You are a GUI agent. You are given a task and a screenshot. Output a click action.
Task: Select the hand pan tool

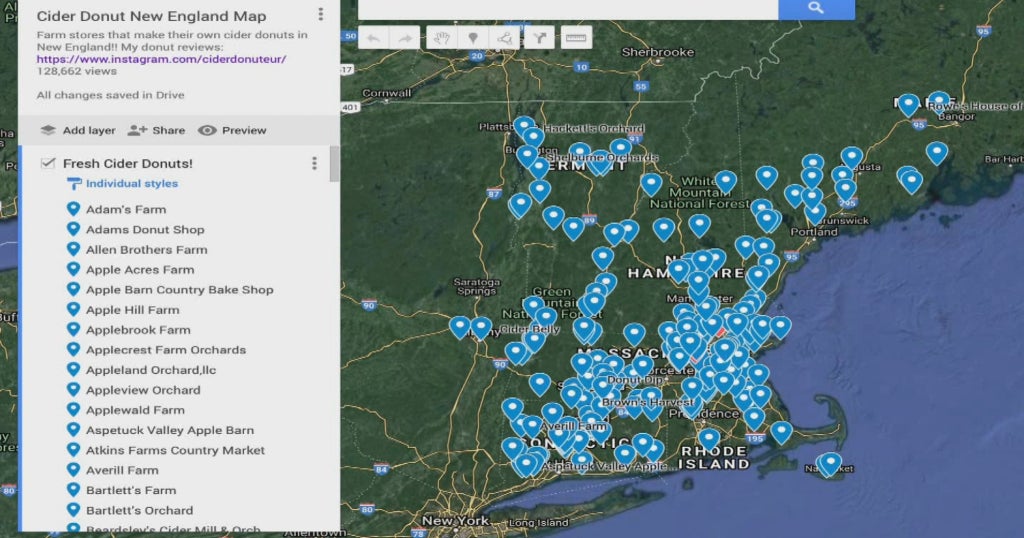[440, 39]
